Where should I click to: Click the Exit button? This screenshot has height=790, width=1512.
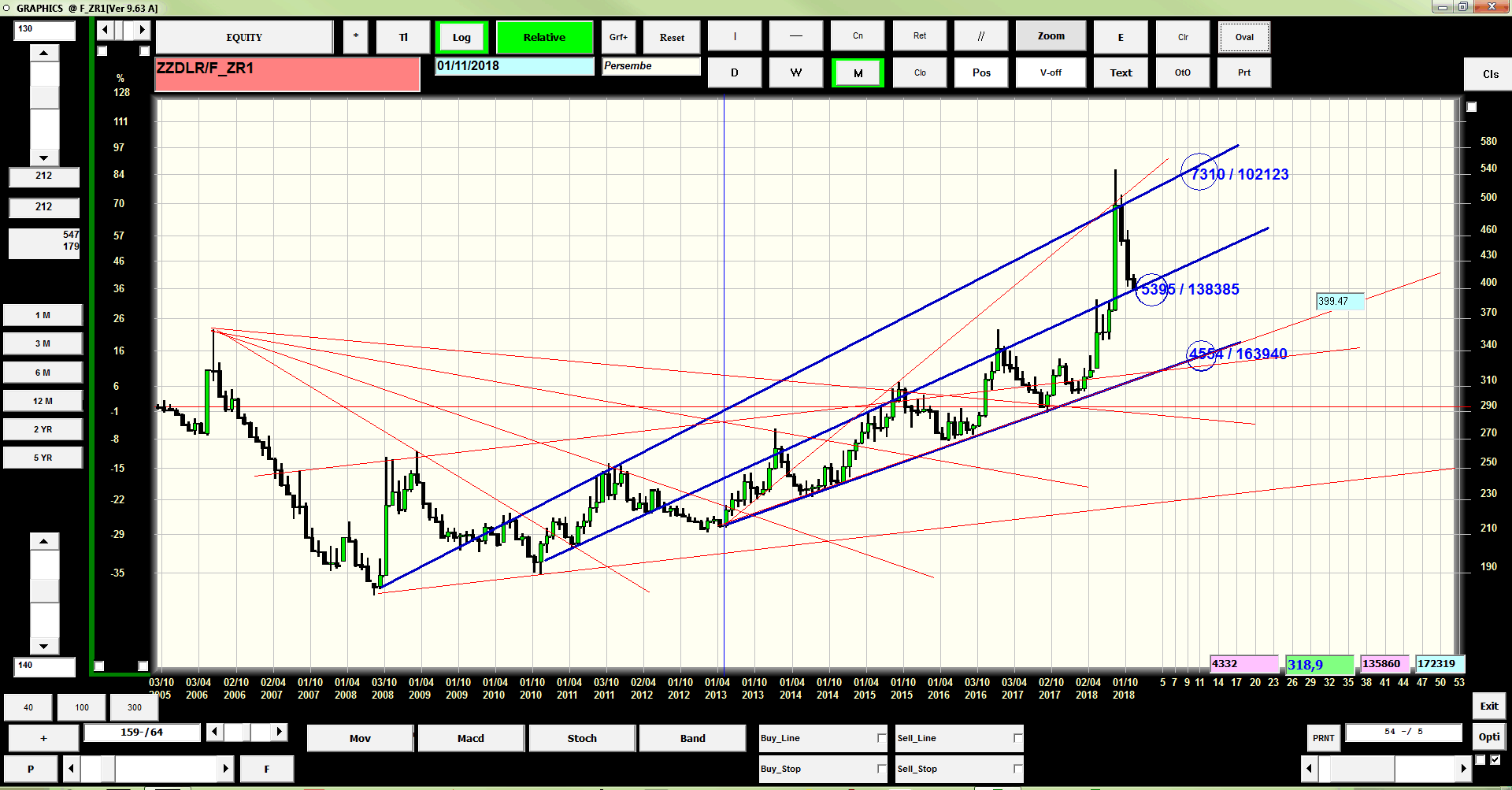tap(1489, 706)
